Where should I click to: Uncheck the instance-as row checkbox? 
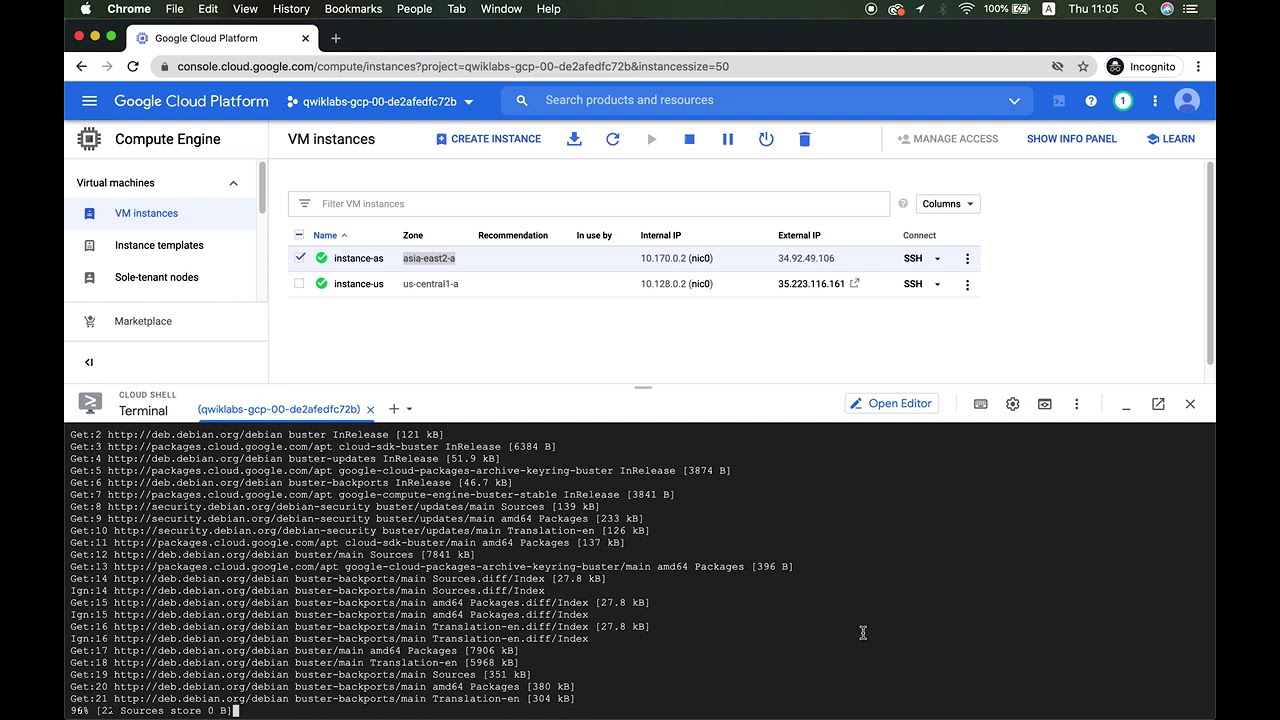point(300,257)
